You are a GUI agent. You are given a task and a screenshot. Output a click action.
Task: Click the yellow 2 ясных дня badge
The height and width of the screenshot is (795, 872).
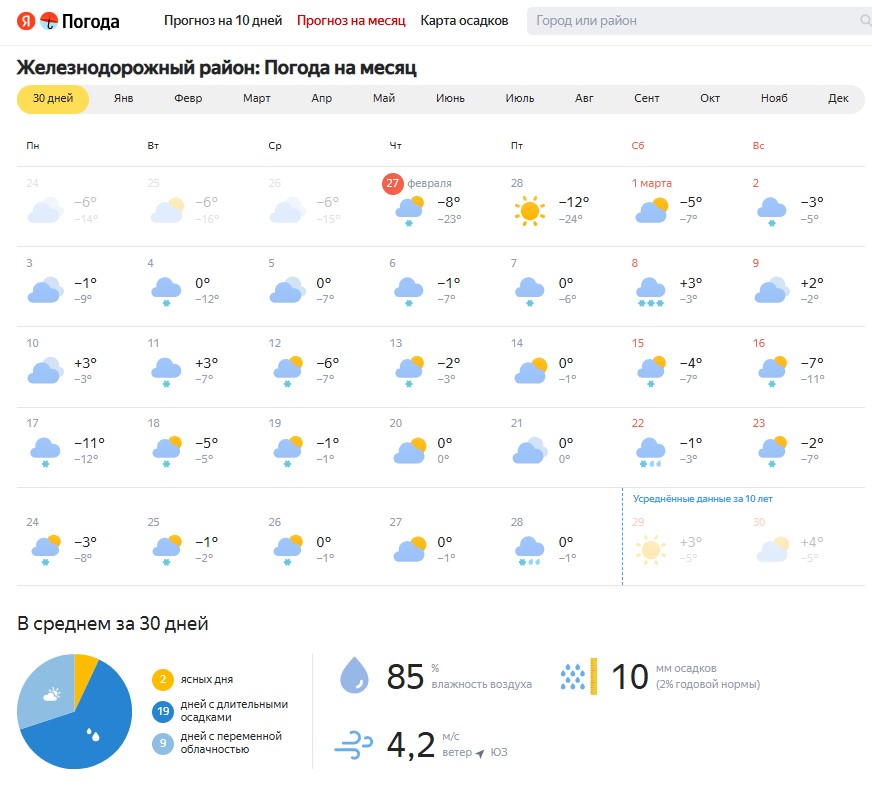click(163, 679)
